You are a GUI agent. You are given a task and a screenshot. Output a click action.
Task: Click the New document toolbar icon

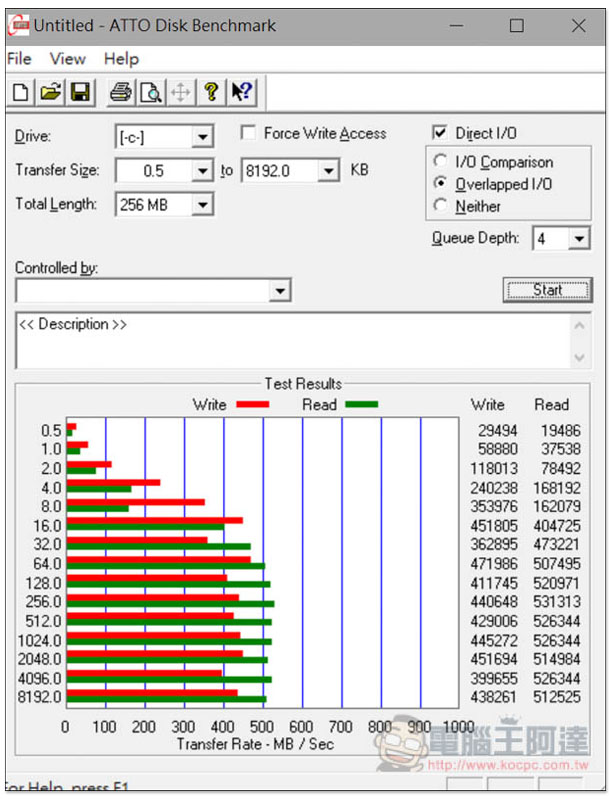tap(20, 92)
